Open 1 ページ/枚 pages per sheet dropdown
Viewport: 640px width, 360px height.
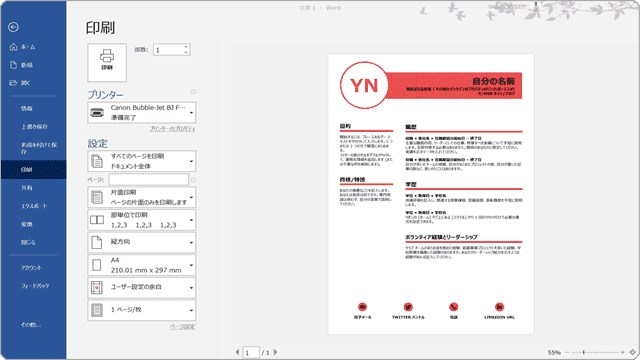(x=142, y=310)
